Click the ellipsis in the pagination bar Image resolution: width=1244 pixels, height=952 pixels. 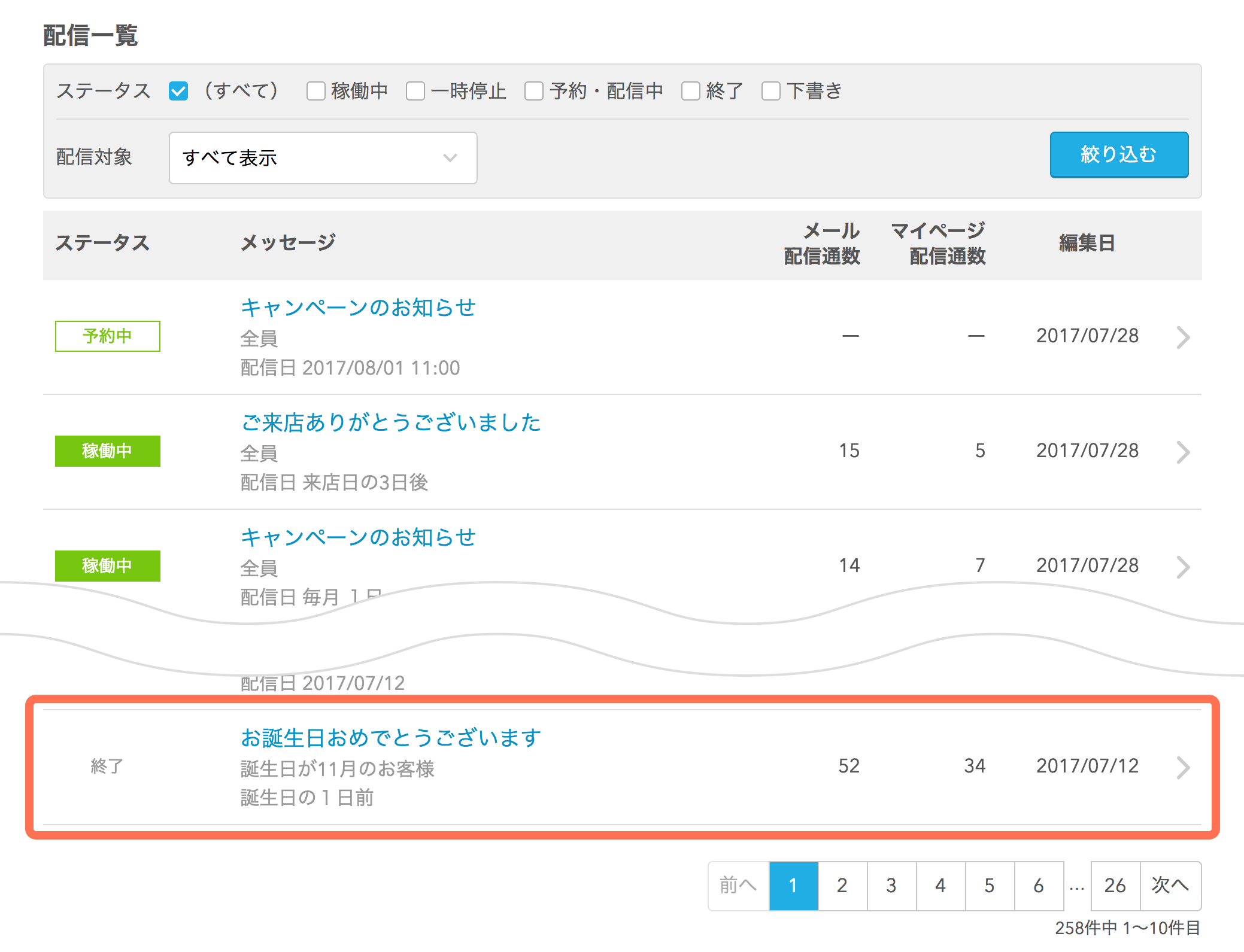point(1076,886)
